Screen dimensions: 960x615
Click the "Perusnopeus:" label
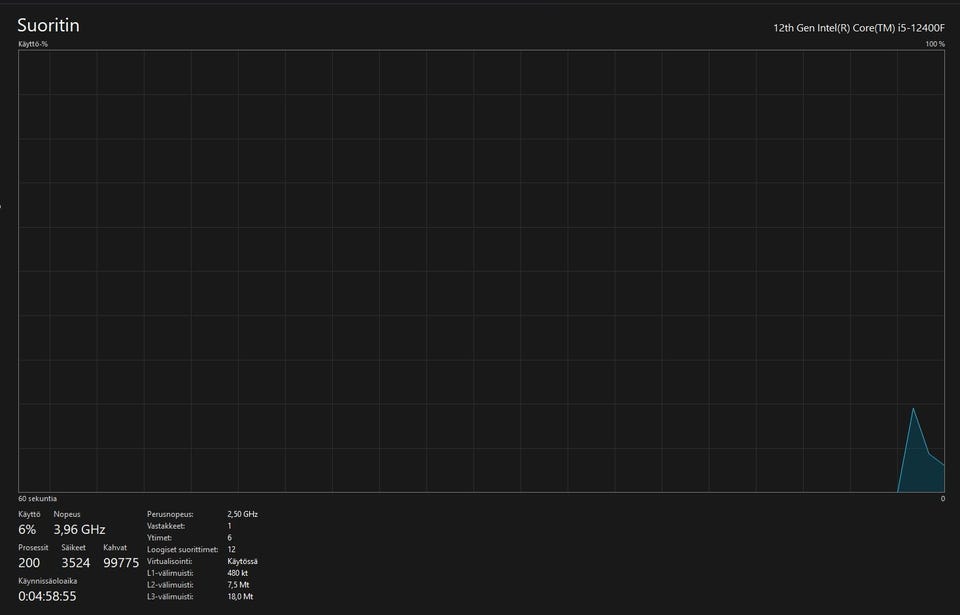click(170, 515)
